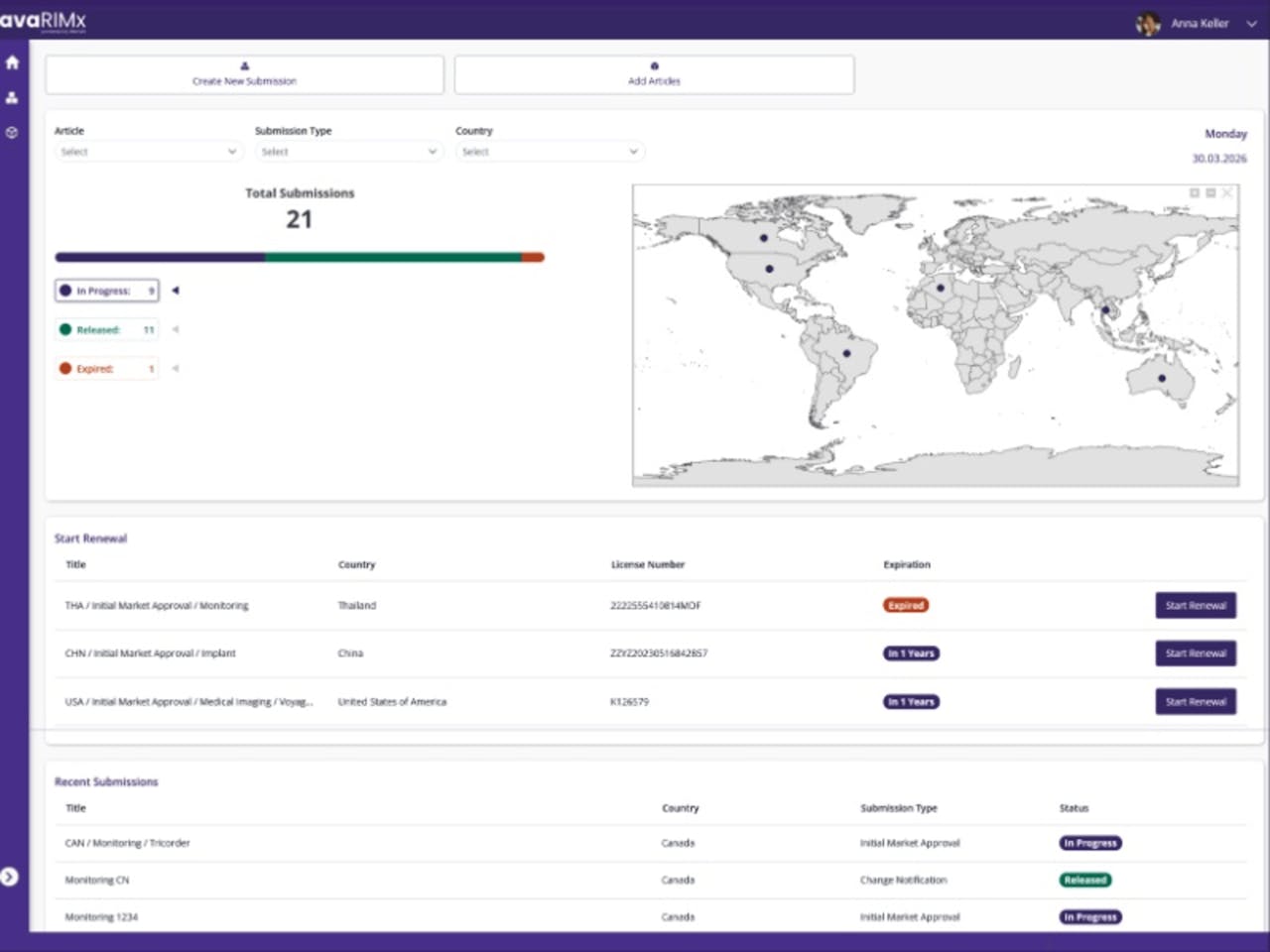Start Renewal for the China implant license
1270x952 pixels.
1196,654
